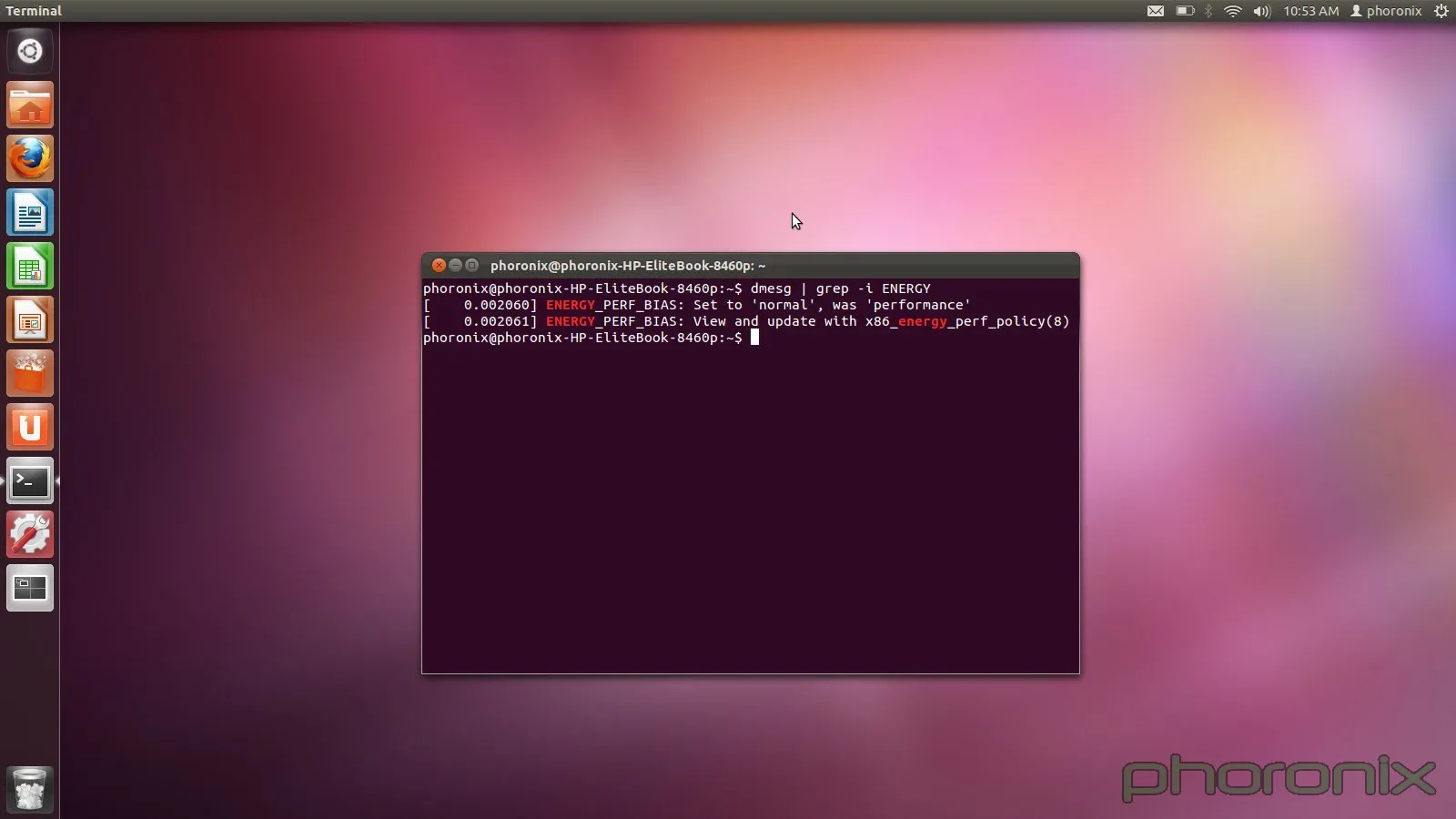Launch the Terminal from the launcher
This screenshot has width=1456, height=819.
(30, 480)
